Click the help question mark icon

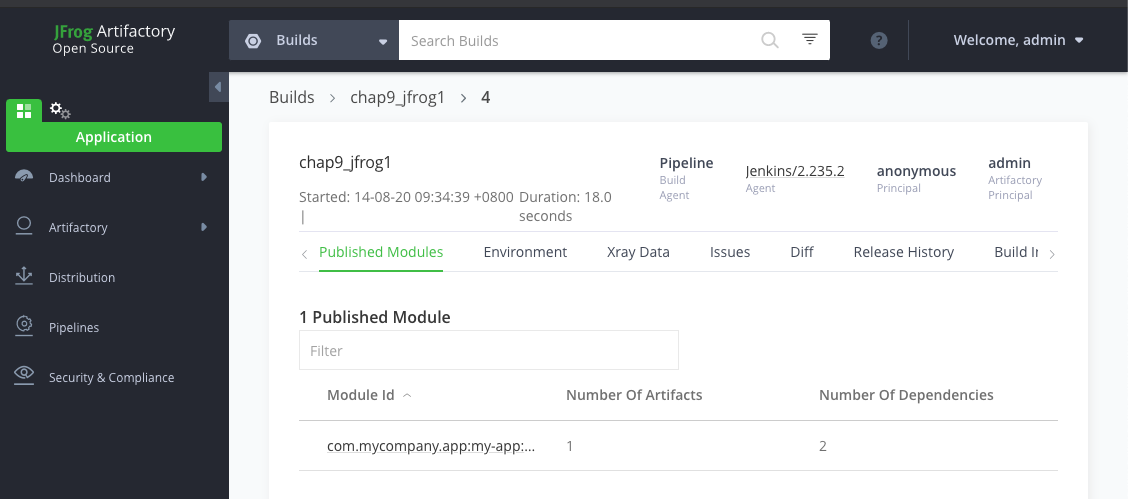[879, 41]
